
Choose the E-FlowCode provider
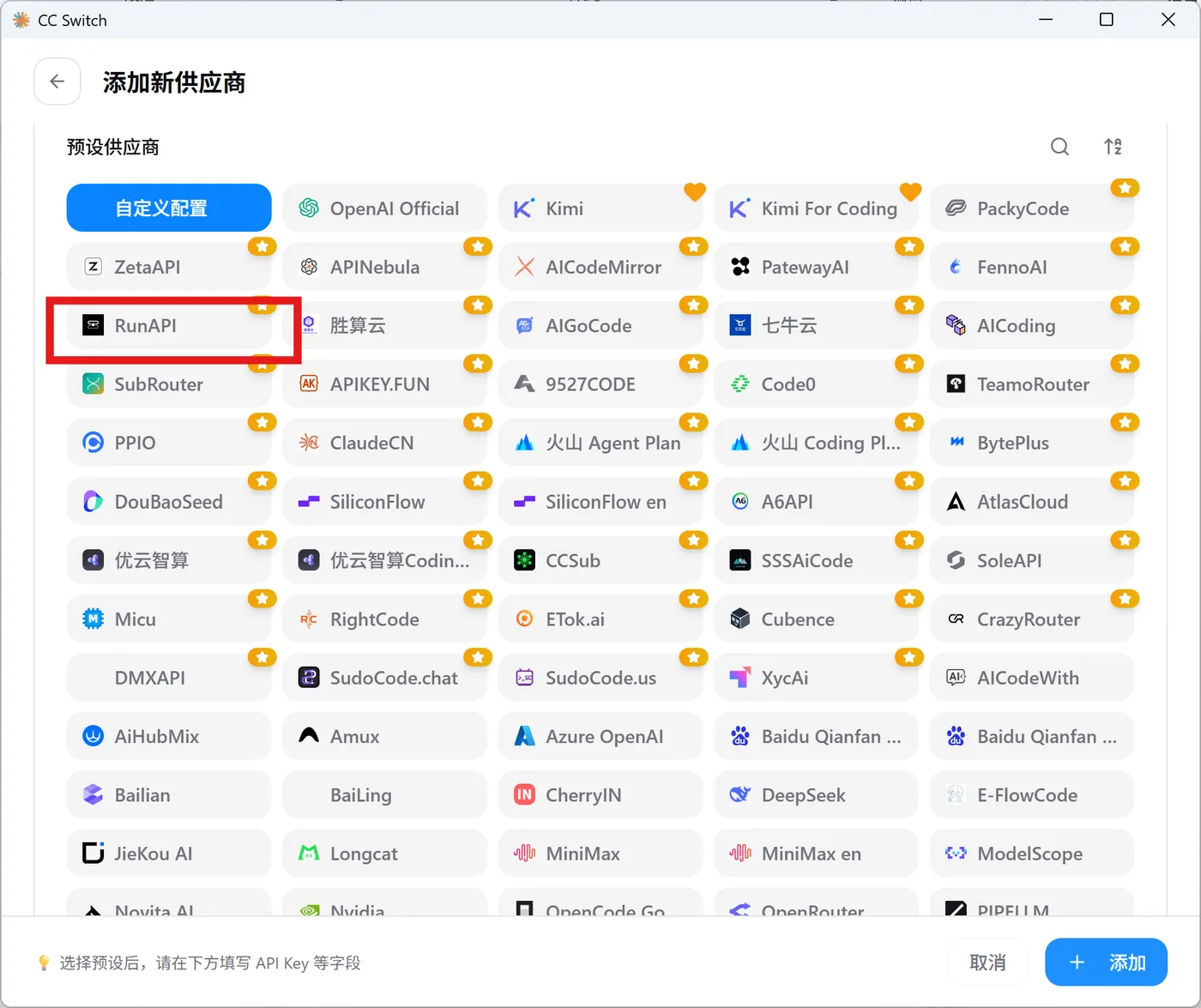[x=1031, y=794]
